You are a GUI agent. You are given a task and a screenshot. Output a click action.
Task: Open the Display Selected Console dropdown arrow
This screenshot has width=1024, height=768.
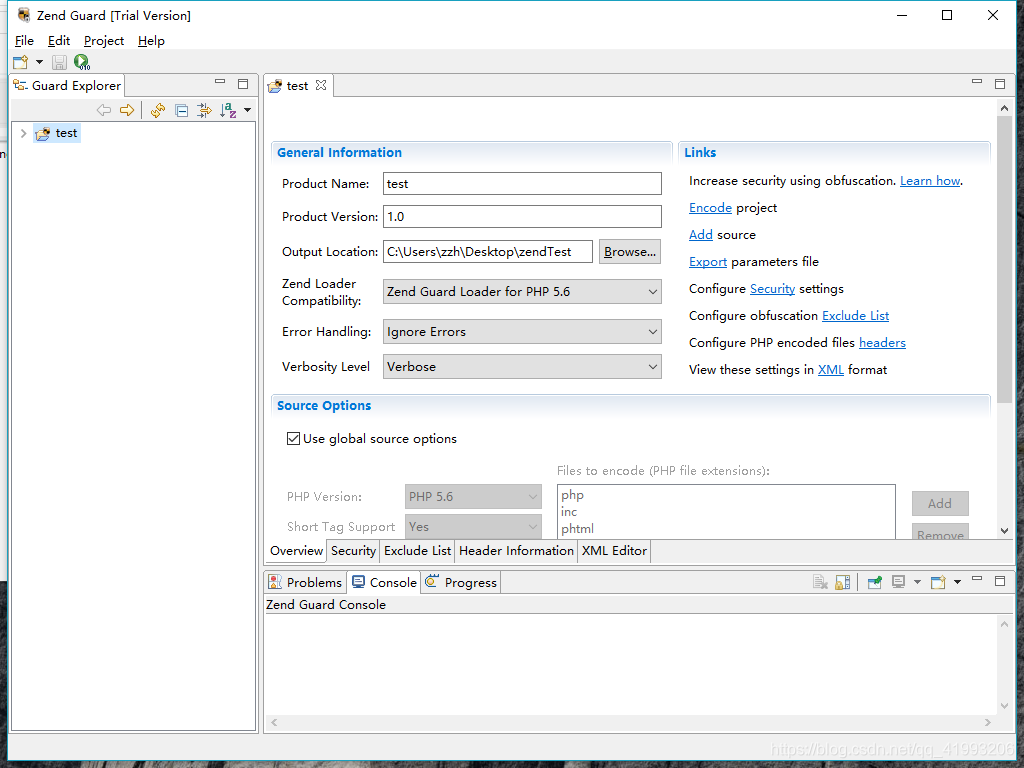tap(917, 581)
